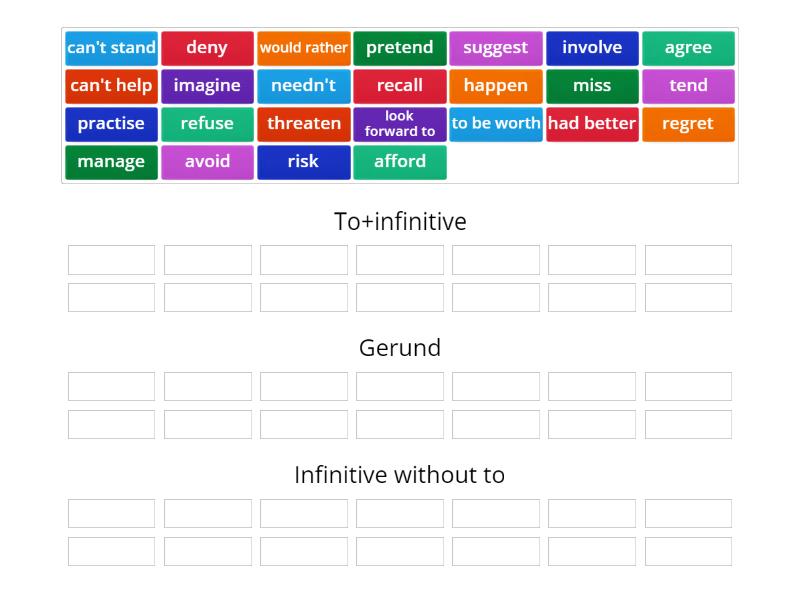
Task: Select the "look forward to" tile
Action: coord(400,123)
